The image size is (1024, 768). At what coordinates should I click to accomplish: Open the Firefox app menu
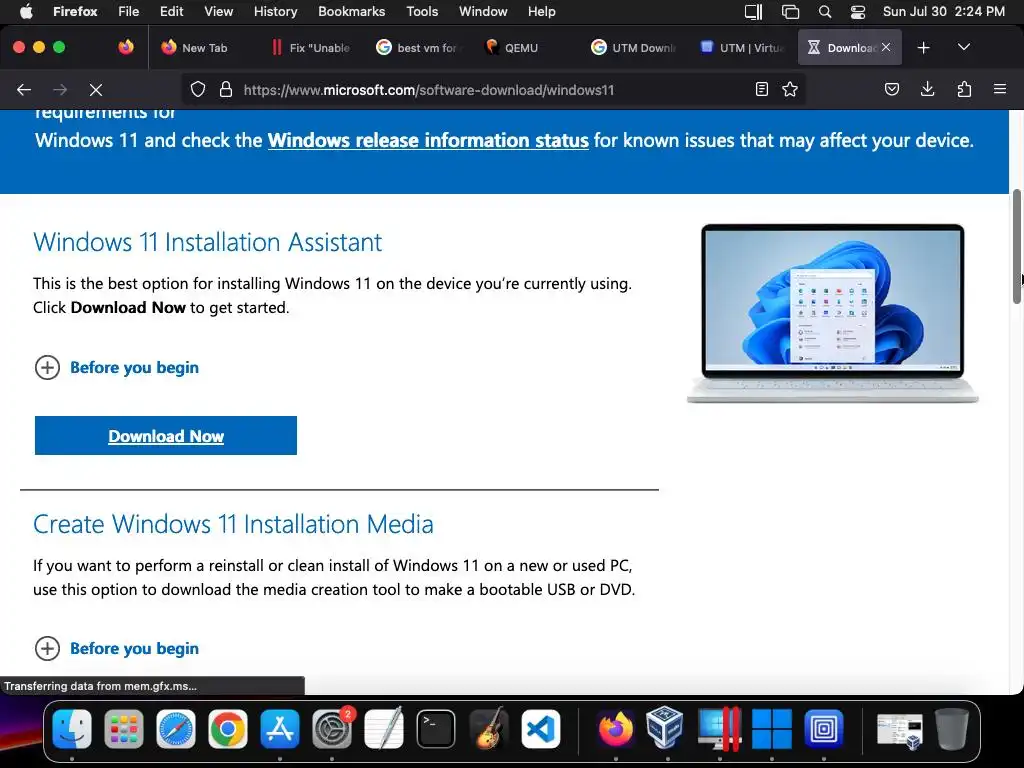[75, 11]
